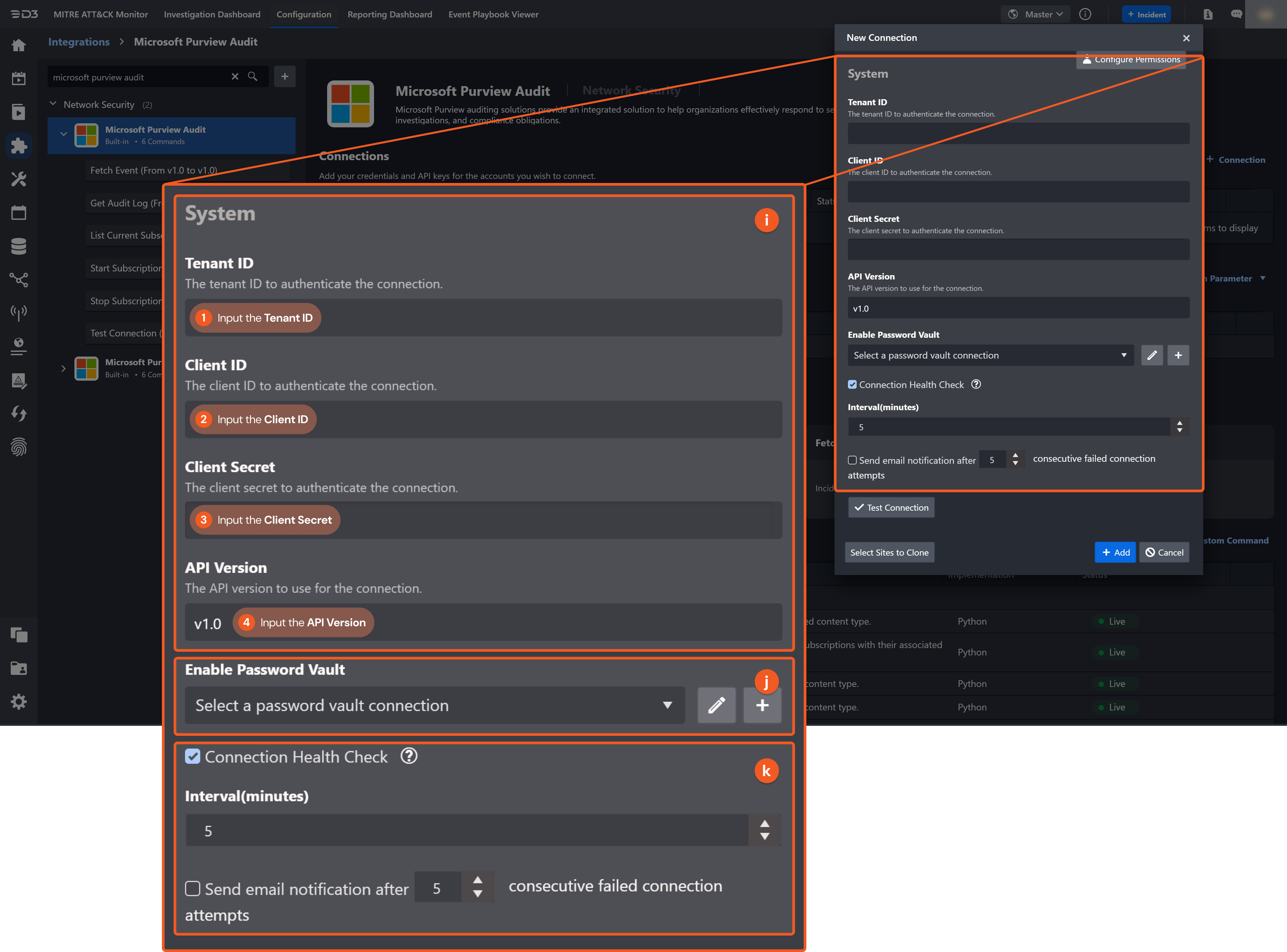Select the Utility Commands wrench tool icon
Viewport: 1287px width, 952px height.
[19, 179]
